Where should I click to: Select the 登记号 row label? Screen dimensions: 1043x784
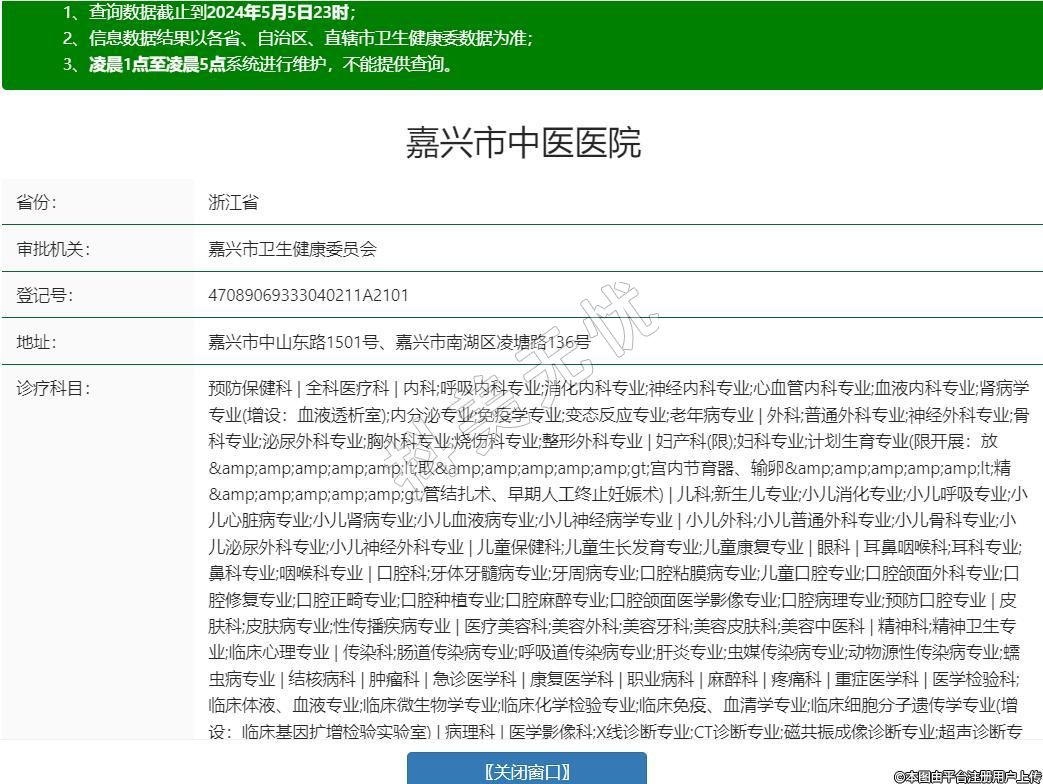(45, 296)
